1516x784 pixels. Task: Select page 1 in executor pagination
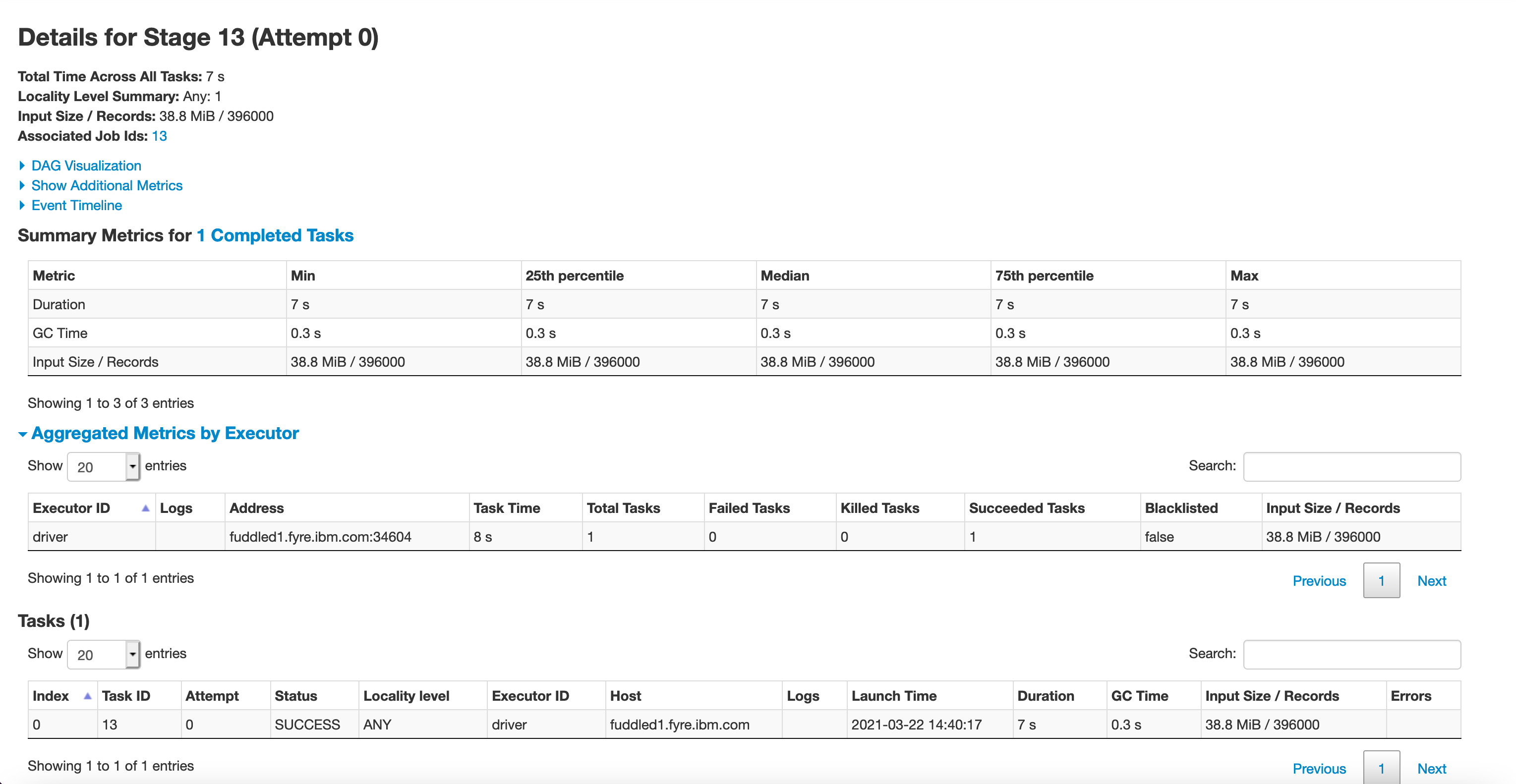(1381, 581)
